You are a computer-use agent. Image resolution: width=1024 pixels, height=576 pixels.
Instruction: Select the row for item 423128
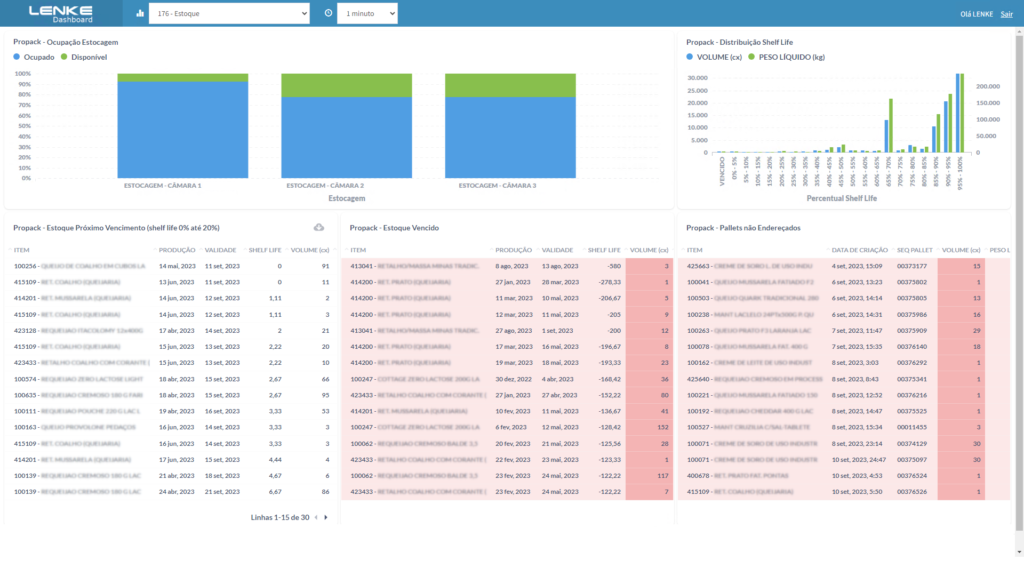(172, 331)
